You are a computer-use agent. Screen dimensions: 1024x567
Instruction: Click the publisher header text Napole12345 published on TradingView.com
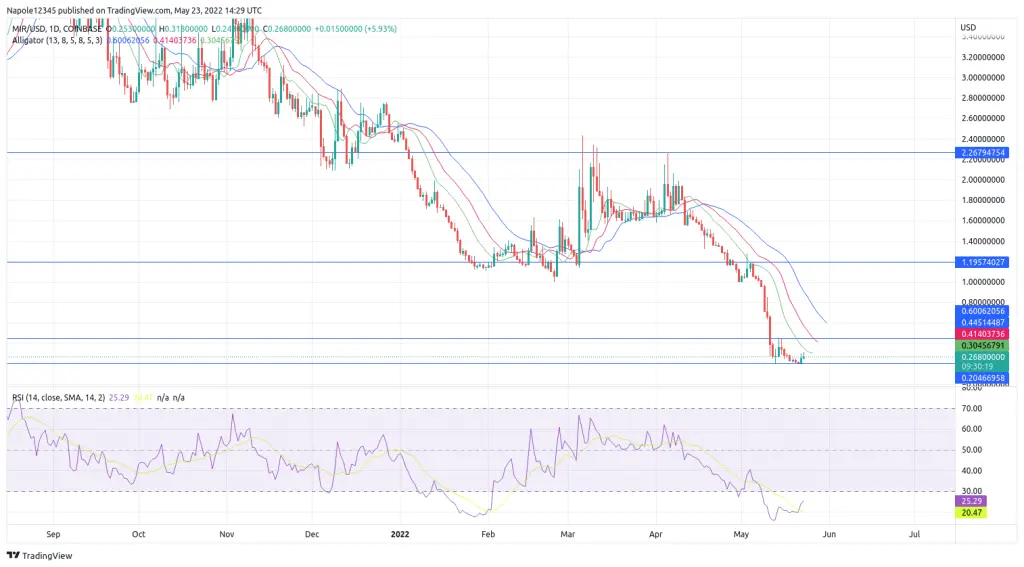(x=89, y=10)
